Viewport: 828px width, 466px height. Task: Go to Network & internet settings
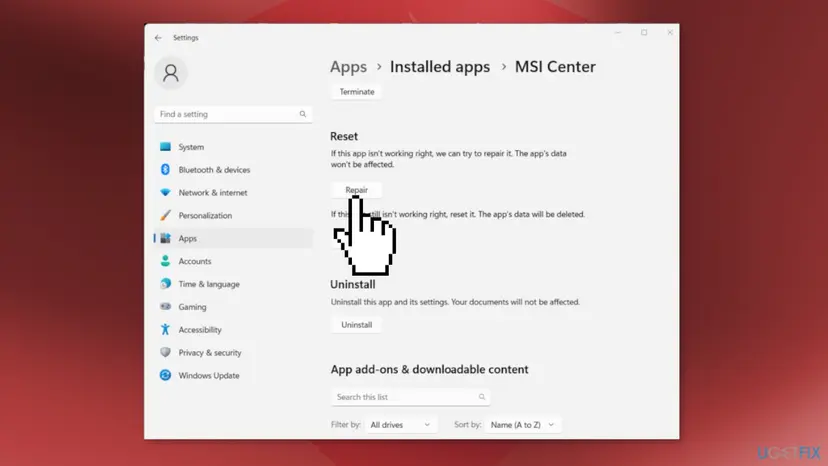click(233, 192)
